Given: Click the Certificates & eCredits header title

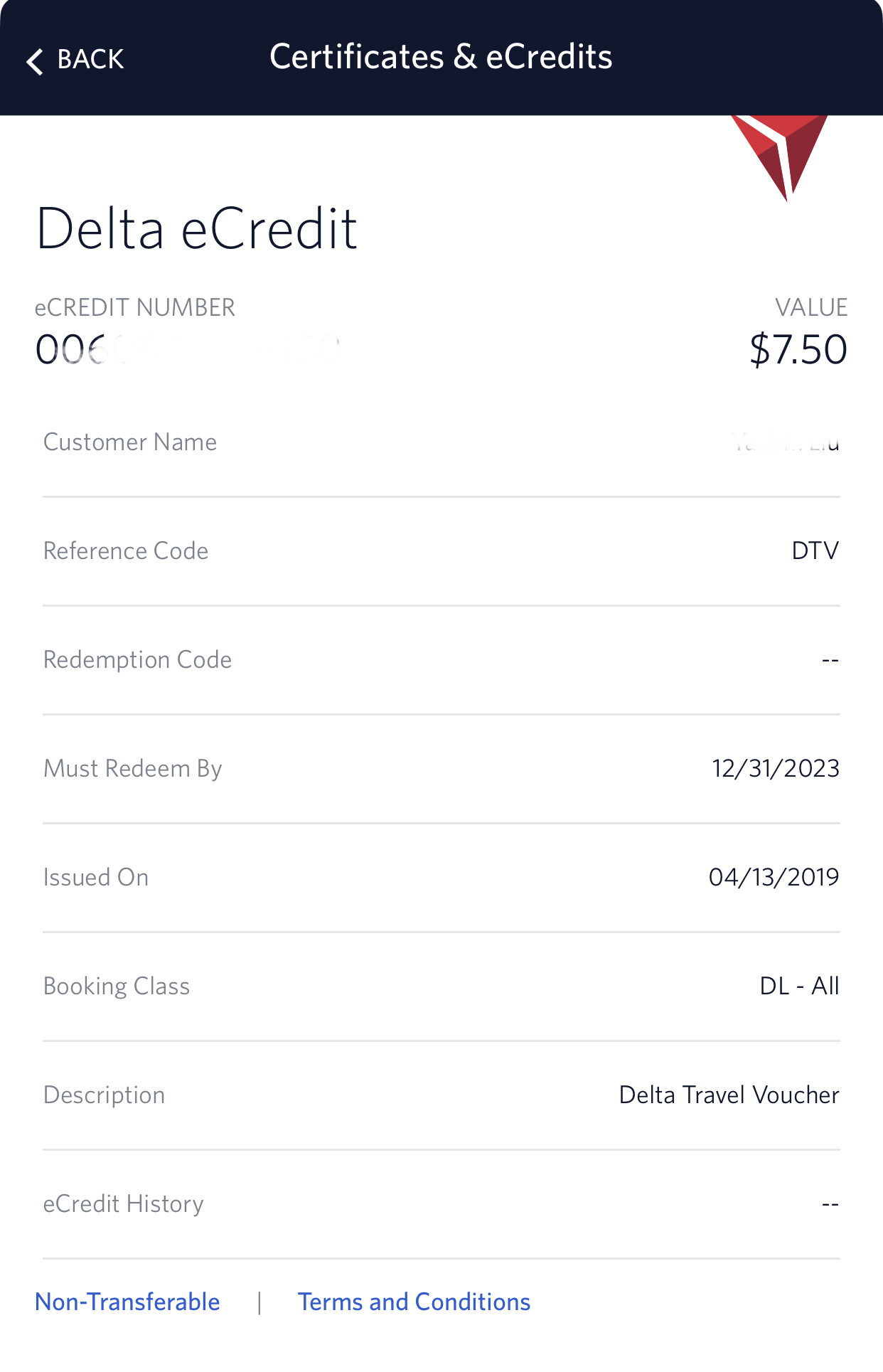Looking at the screenshot, I should point(441,57).
